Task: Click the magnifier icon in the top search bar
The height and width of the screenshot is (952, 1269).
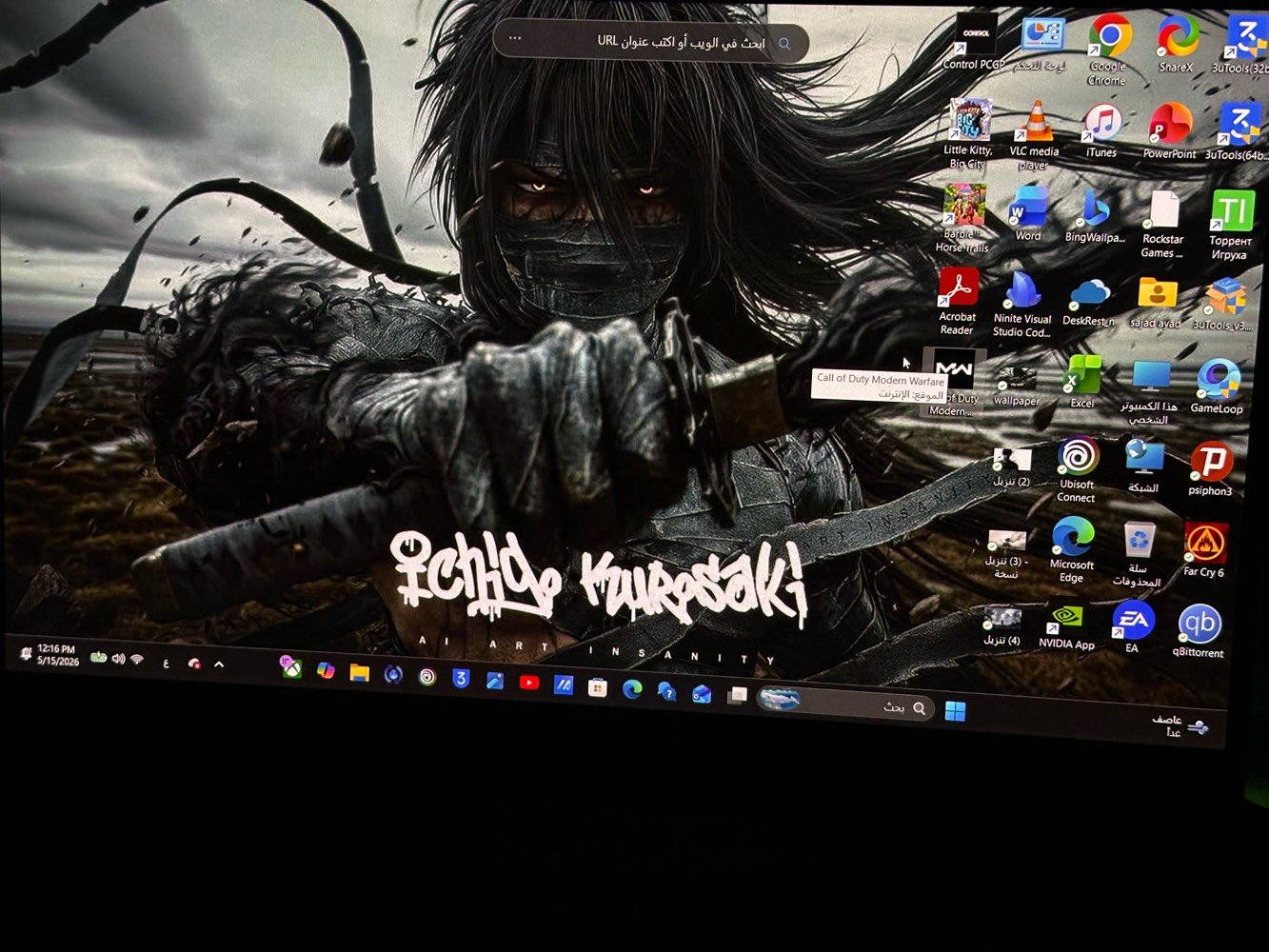Action: click(784, 44)
